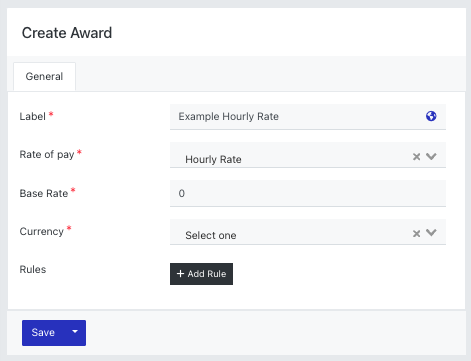Open the Save button's caret menu
This screenshot has width=471, height=361.
75,332
